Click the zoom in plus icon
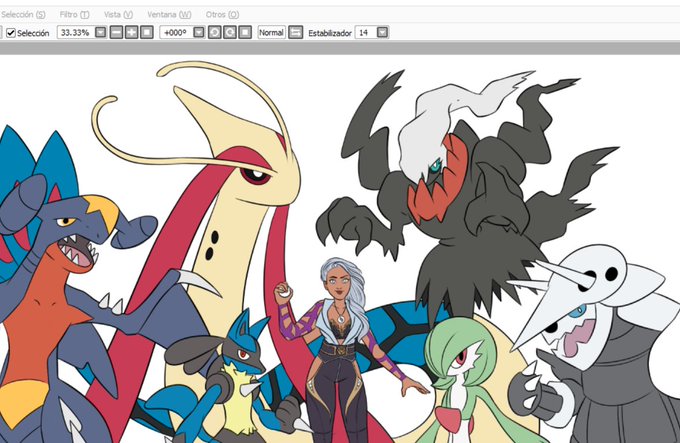The height and width of the screenshot is (443, 680). tap(131, 33)
